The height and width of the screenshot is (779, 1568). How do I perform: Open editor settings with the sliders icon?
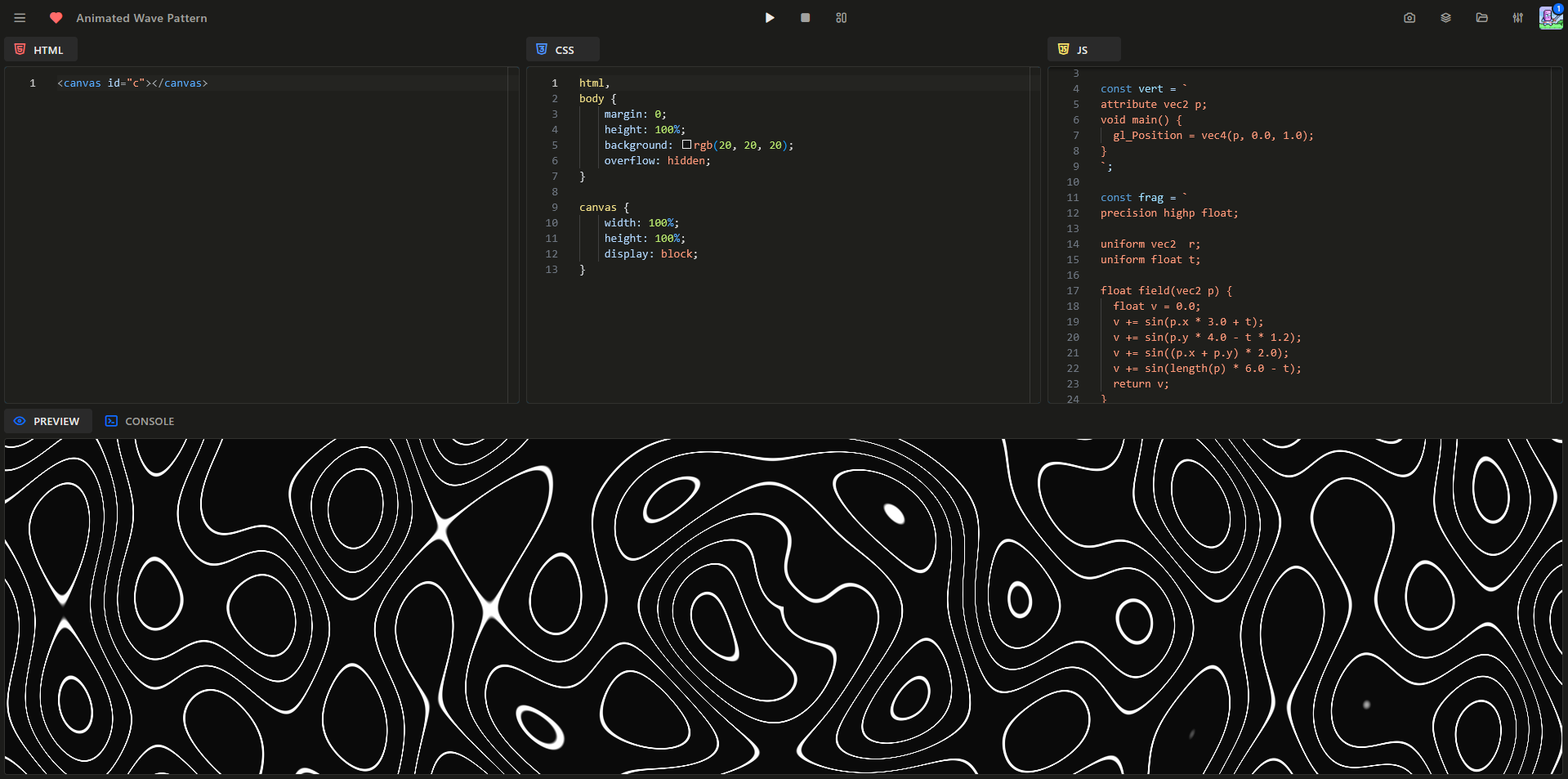pyautogui.click(x=1518, y=17)
